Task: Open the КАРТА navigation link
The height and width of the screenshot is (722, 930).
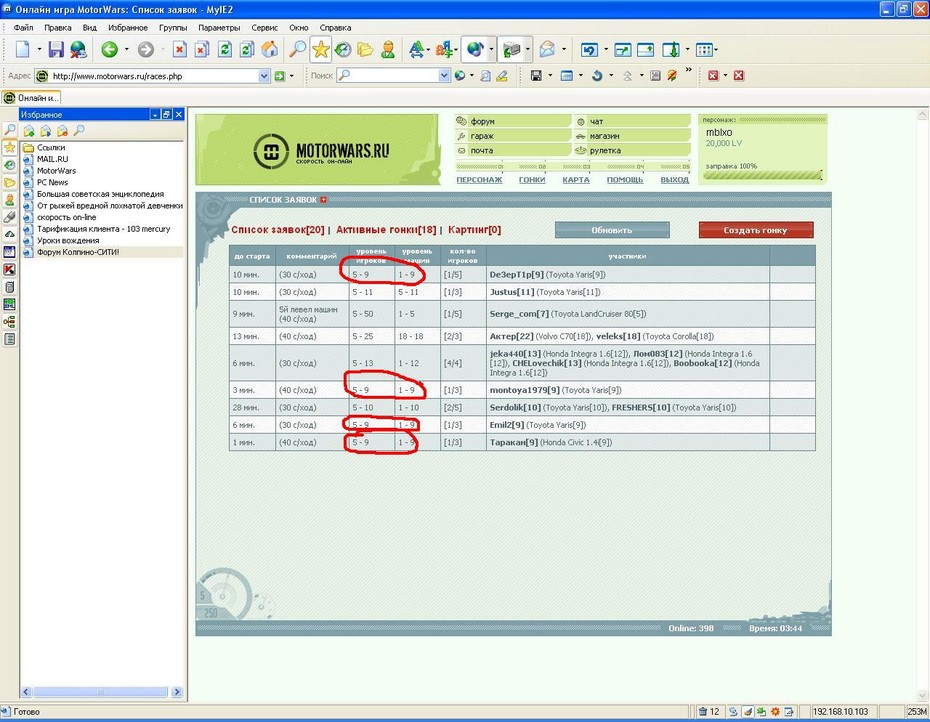Action: pos(576,180)
